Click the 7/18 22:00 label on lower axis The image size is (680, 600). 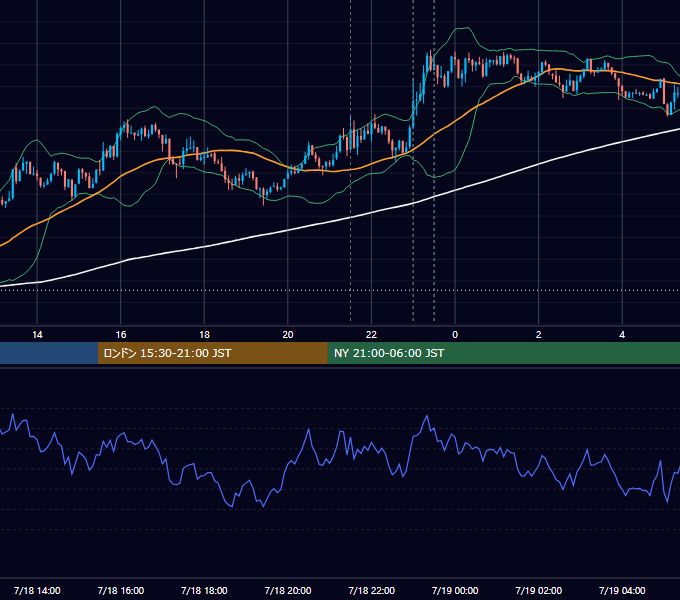tap(372, 590)
